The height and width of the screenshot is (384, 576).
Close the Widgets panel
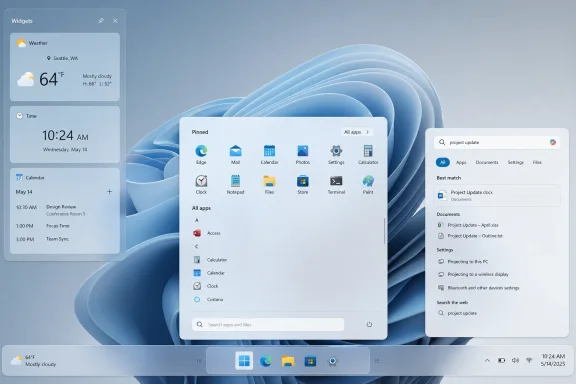(115, 21)
